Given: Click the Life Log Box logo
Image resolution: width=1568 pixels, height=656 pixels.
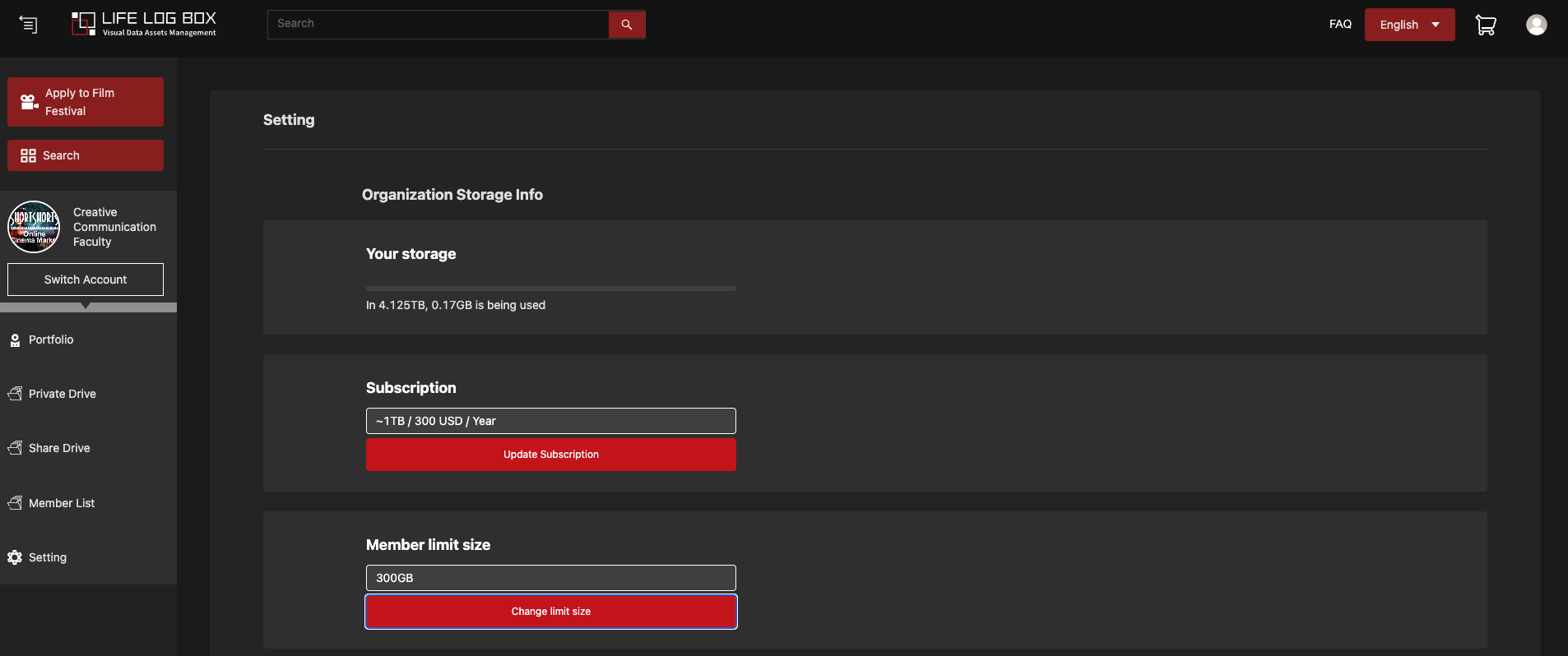Looking at the screenshot, I should coord(144,25).
